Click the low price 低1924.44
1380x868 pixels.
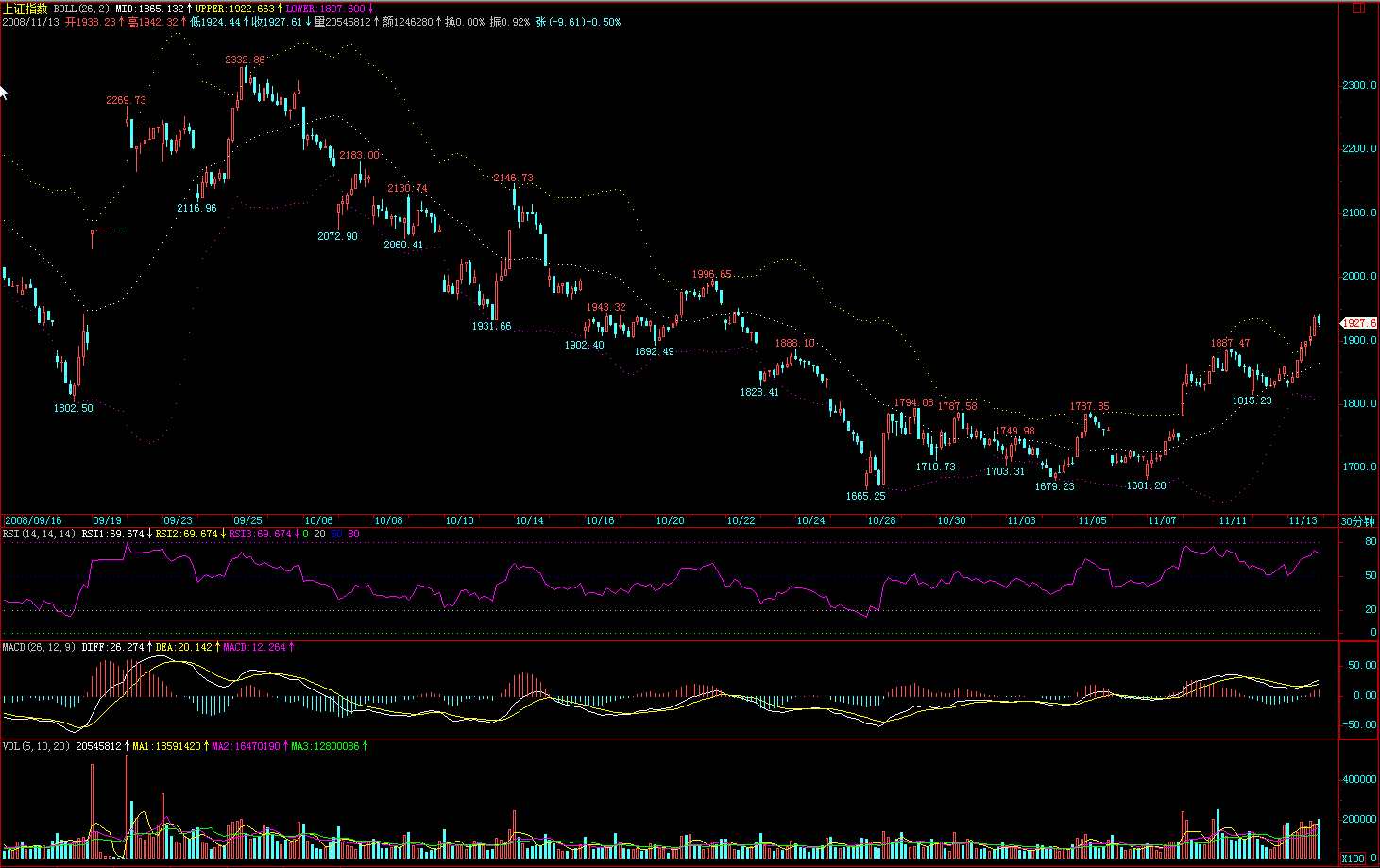(x=215, y=22)
